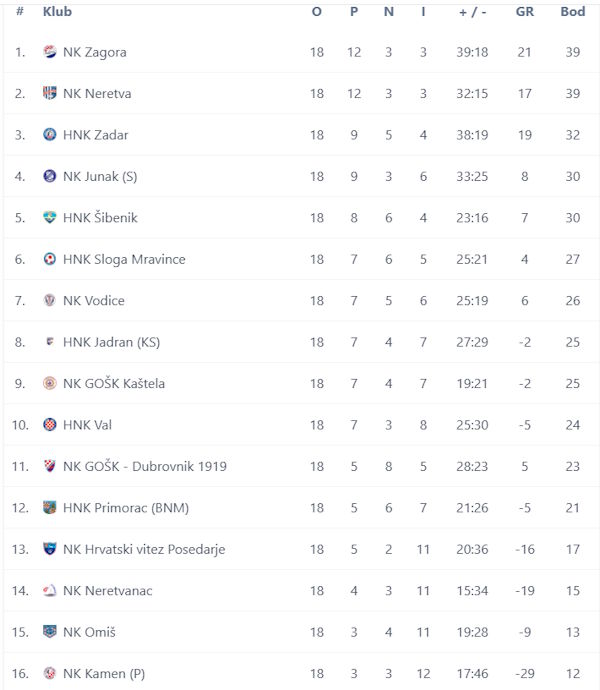Click the NK Junak (S) crest icon

(x=50, y=176)
